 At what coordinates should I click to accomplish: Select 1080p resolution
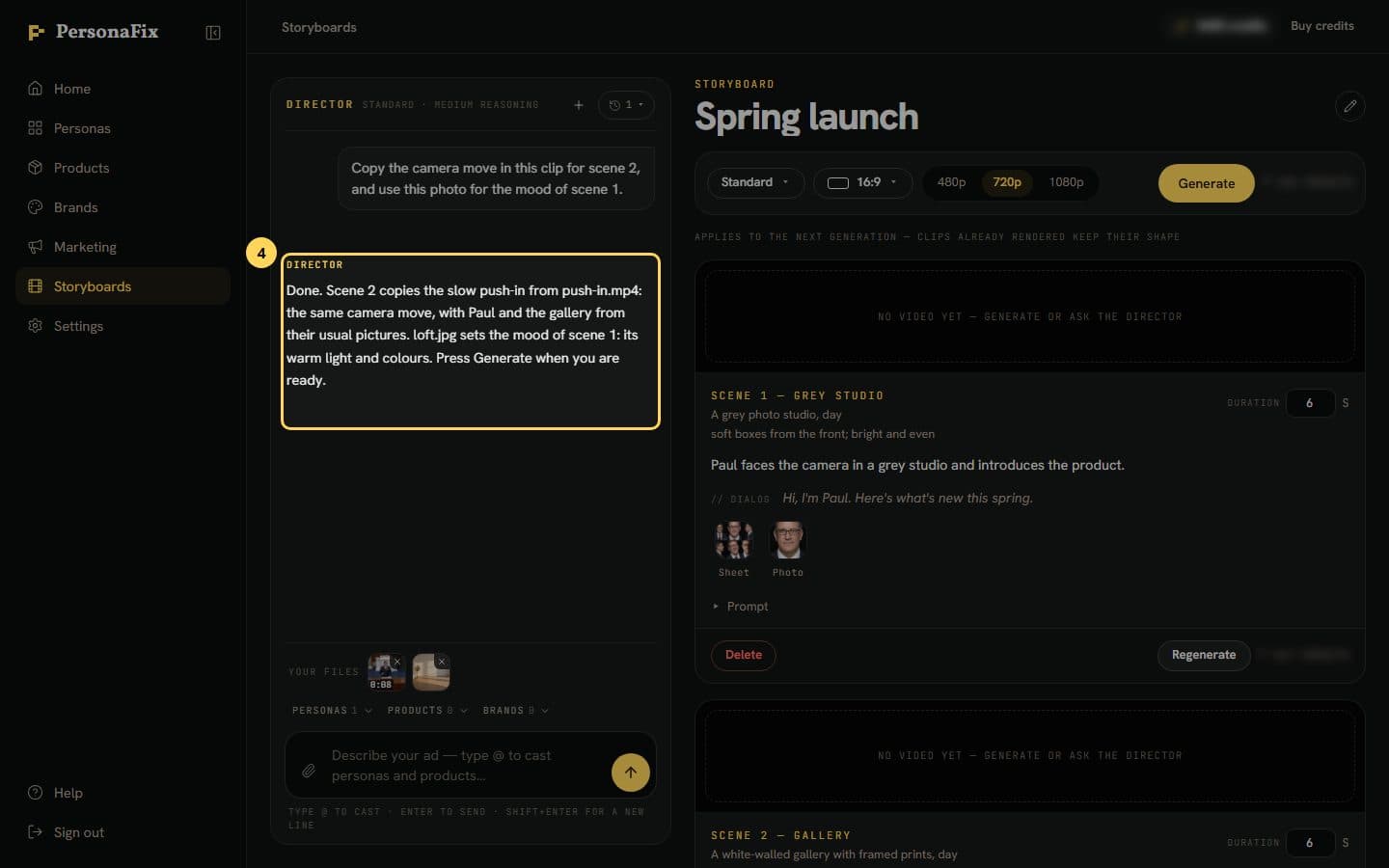(1066, 182)
